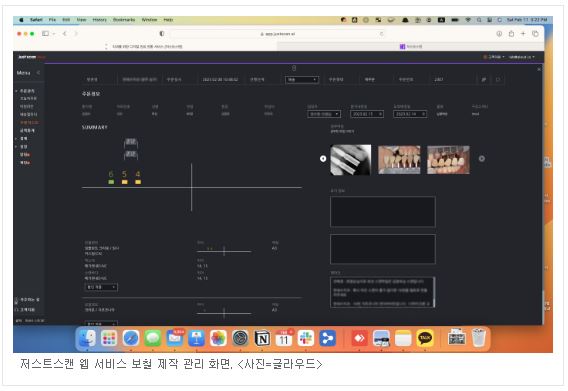Viewport: 568px width, 391px height.
Task: Launch KakaoTalk from the dock
Action: tap(425, 338)
